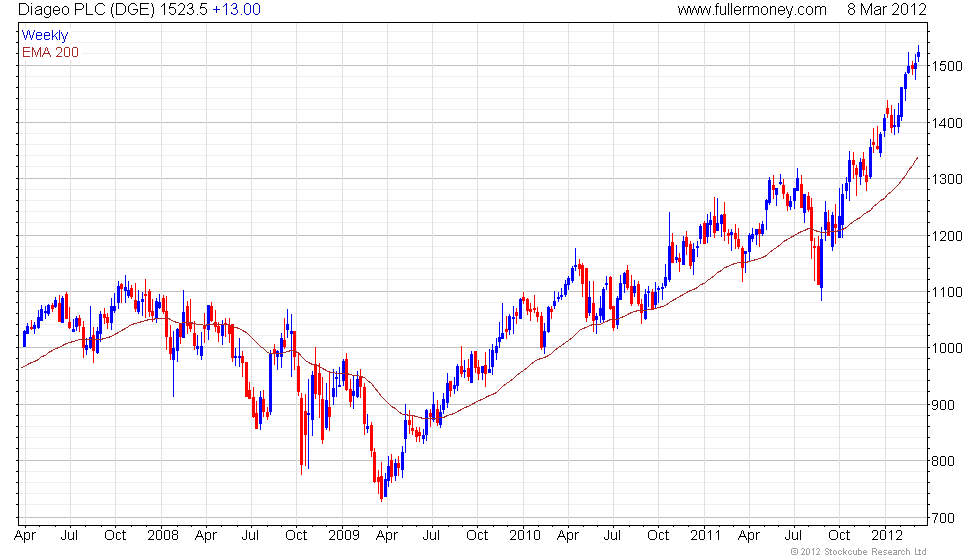Click the Diageo PLC (DGE) title
Image resolution: width=980 pixels, height=560 pixels.
[86, 10]
